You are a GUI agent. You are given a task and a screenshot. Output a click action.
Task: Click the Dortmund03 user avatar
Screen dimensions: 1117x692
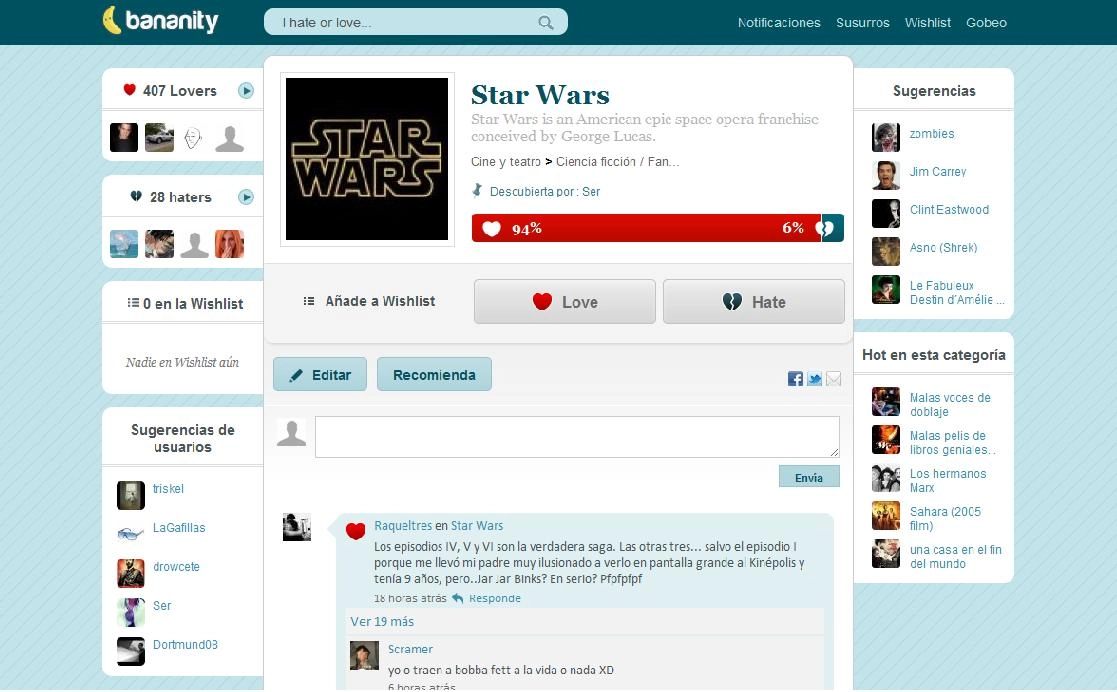click(131, 651)
